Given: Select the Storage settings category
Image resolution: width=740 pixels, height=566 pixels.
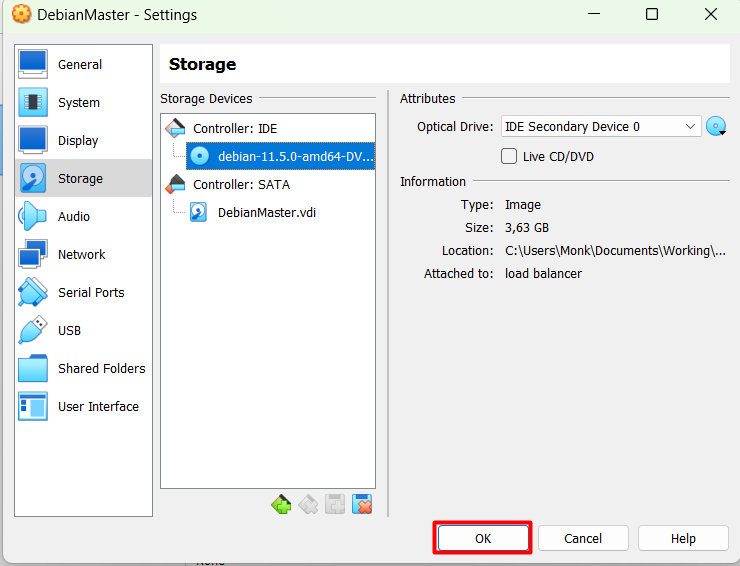Looking at the screenshot, I should pos(84,178).
